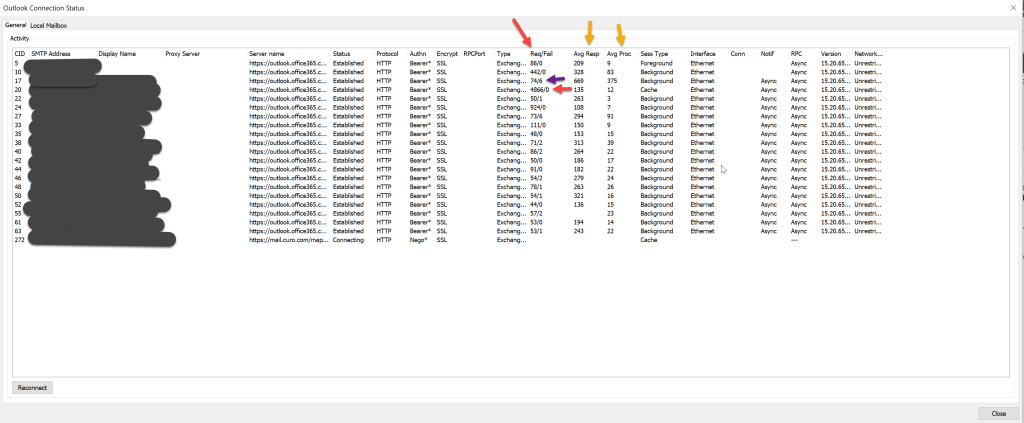Click the Reconnect button
Viewport: 1024px width, 423px height.
[32, 387]
